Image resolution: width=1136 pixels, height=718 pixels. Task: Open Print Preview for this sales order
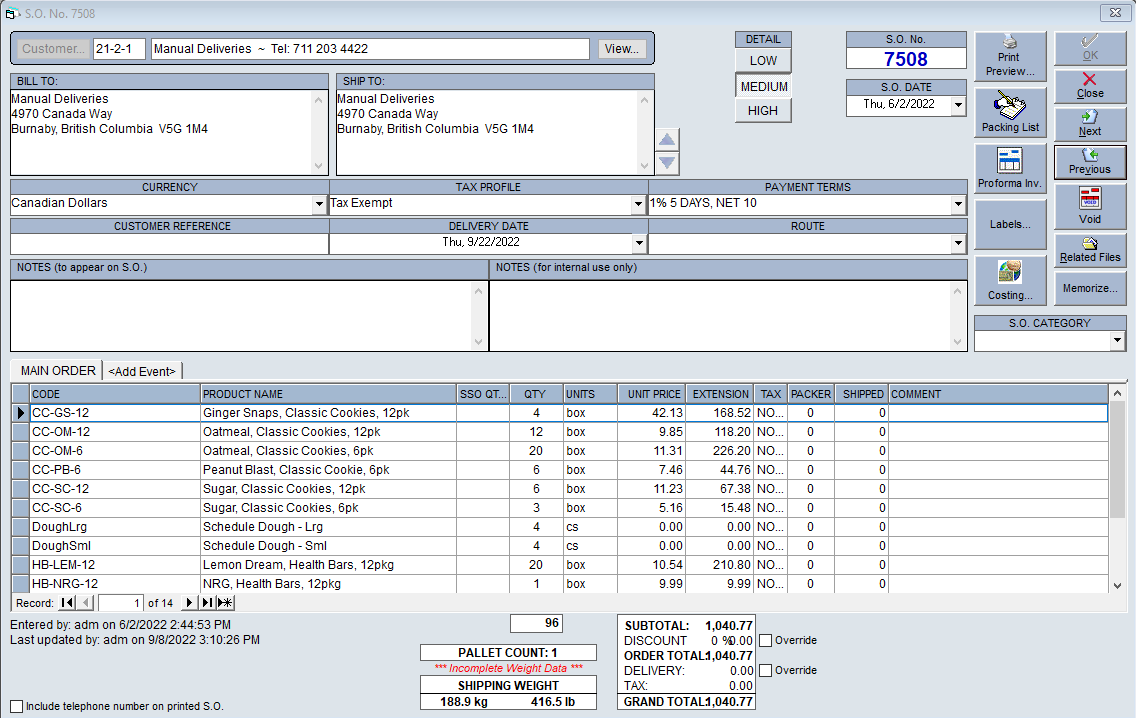point(1010,57)
